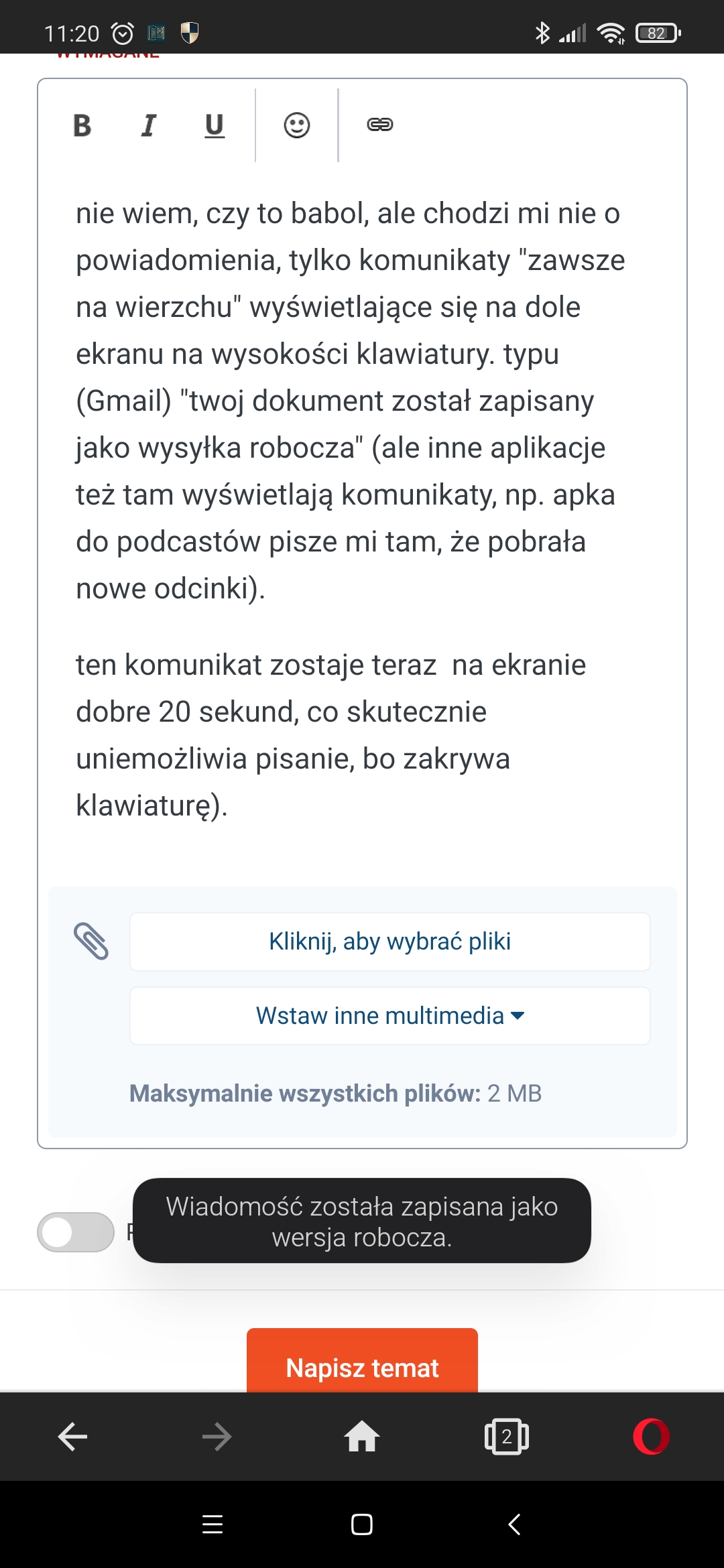724x1568 pixels.
Task: Go forward in Opera browser
Action: pos(217,1437)
